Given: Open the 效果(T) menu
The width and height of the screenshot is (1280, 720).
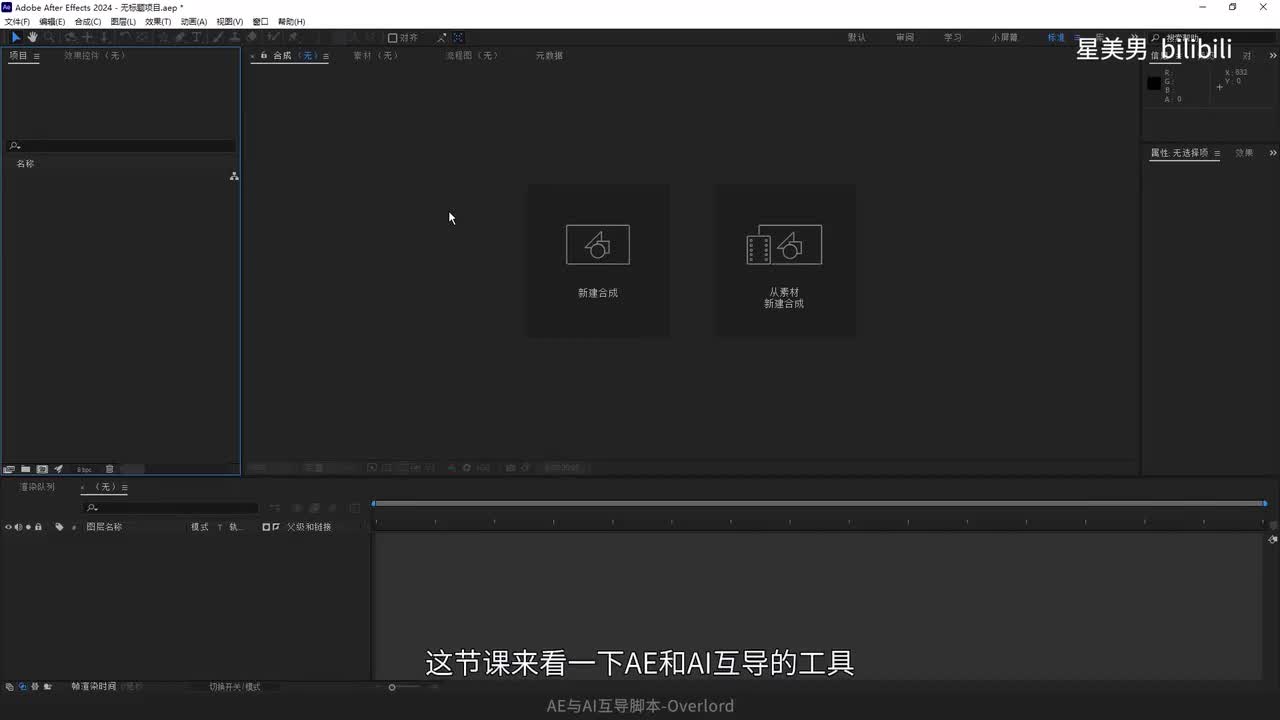Looking at the screenshot, I should [x=158, y=21].
